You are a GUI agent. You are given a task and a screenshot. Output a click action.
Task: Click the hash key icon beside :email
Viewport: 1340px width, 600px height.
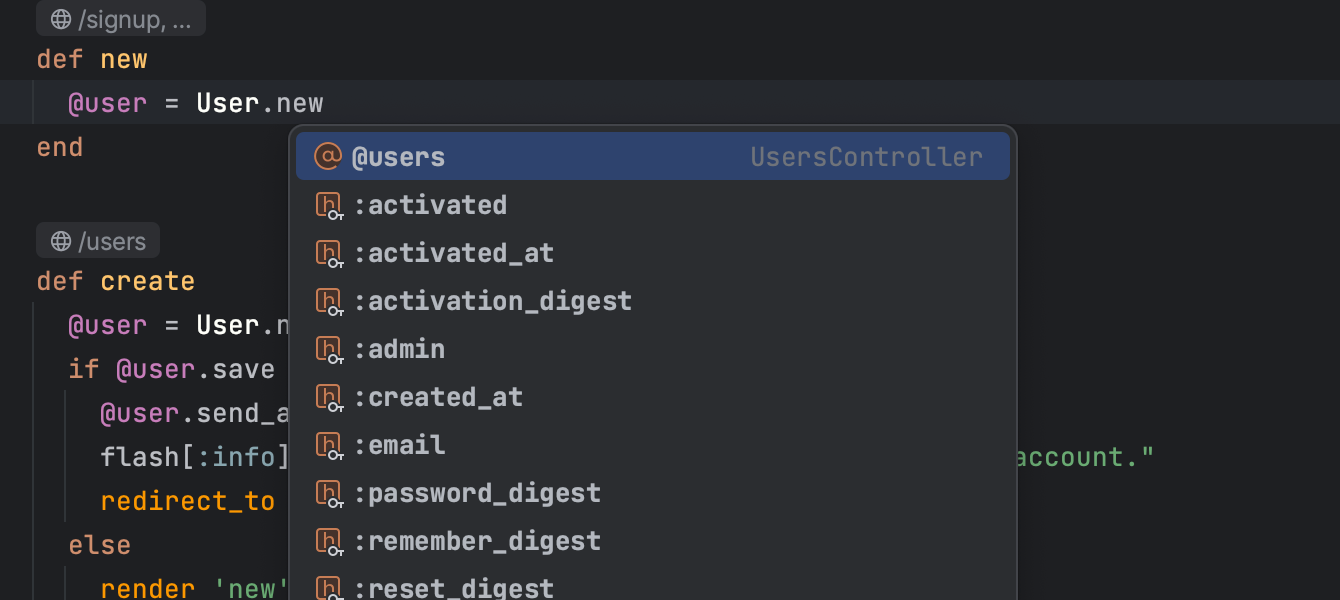[329, 446]
